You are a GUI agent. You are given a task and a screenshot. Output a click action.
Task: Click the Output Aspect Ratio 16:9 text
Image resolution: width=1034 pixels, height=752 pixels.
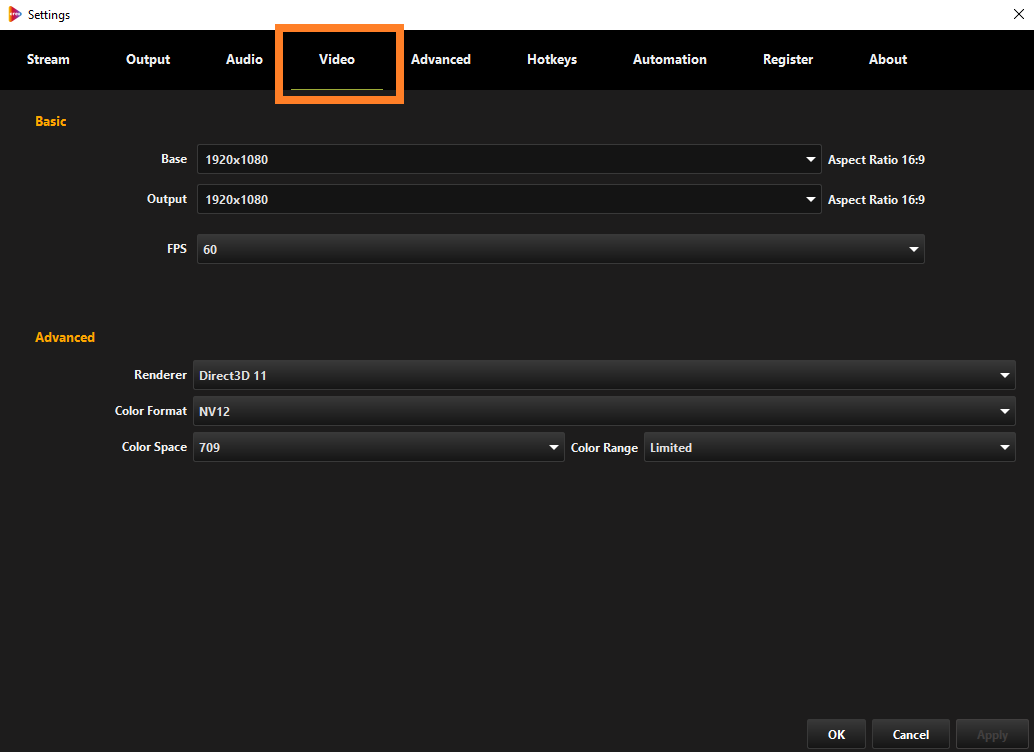coord(876,200)
